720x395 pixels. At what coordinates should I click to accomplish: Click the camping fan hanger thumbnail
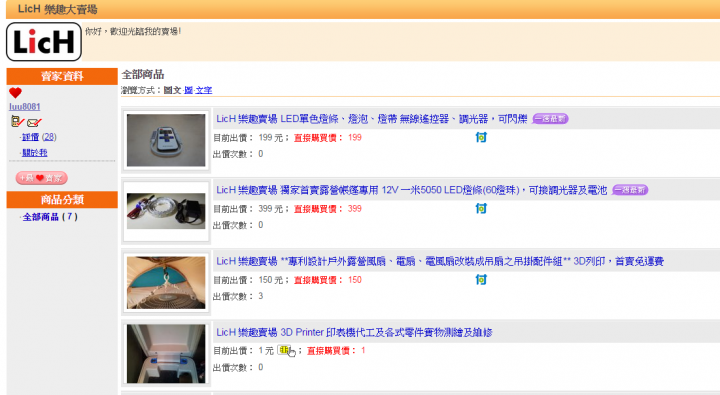click(166, 282)
